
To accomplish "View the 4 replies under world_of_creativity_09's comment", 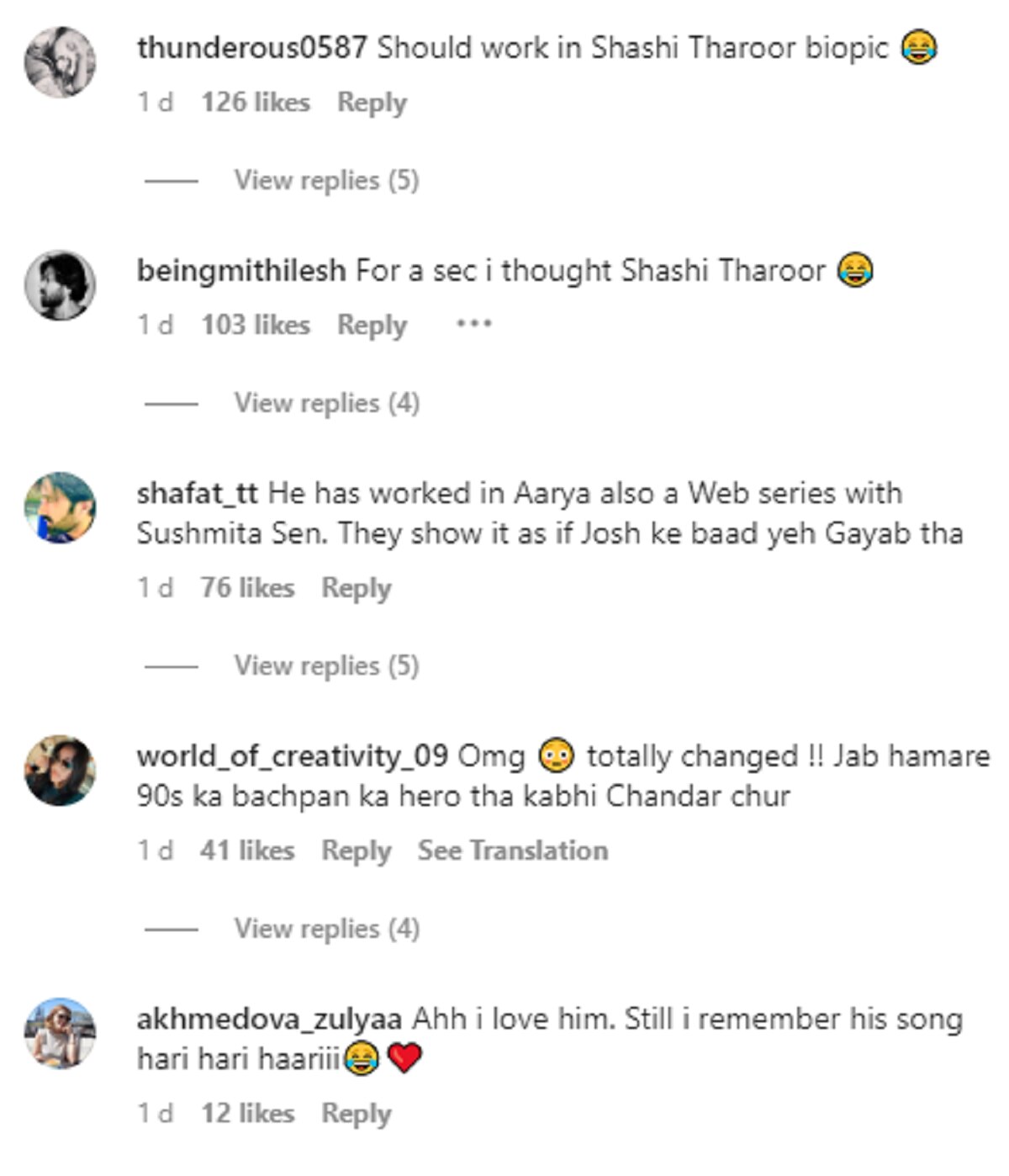I will tap(326, 929).
